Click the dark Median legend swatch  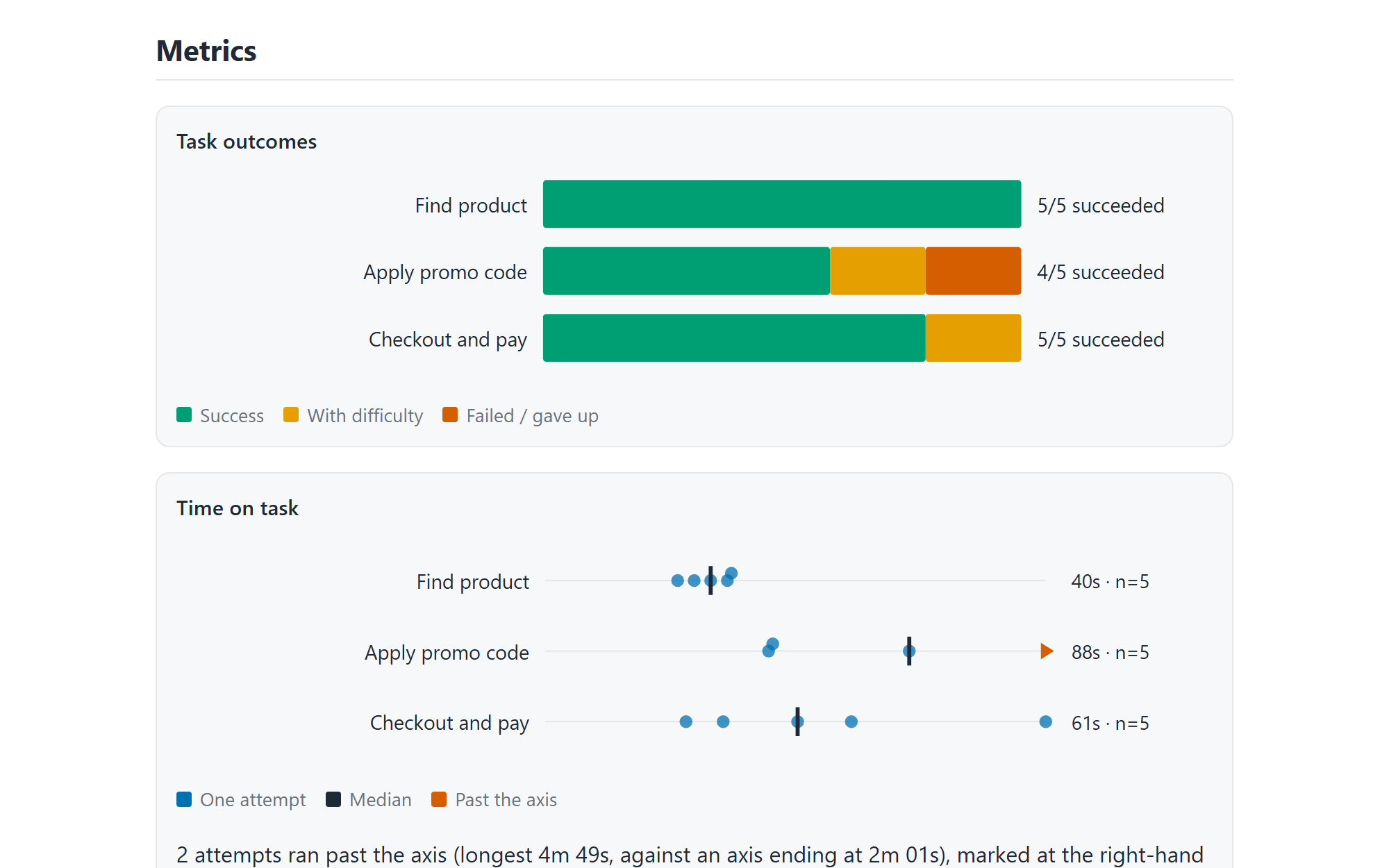point(333,799)
